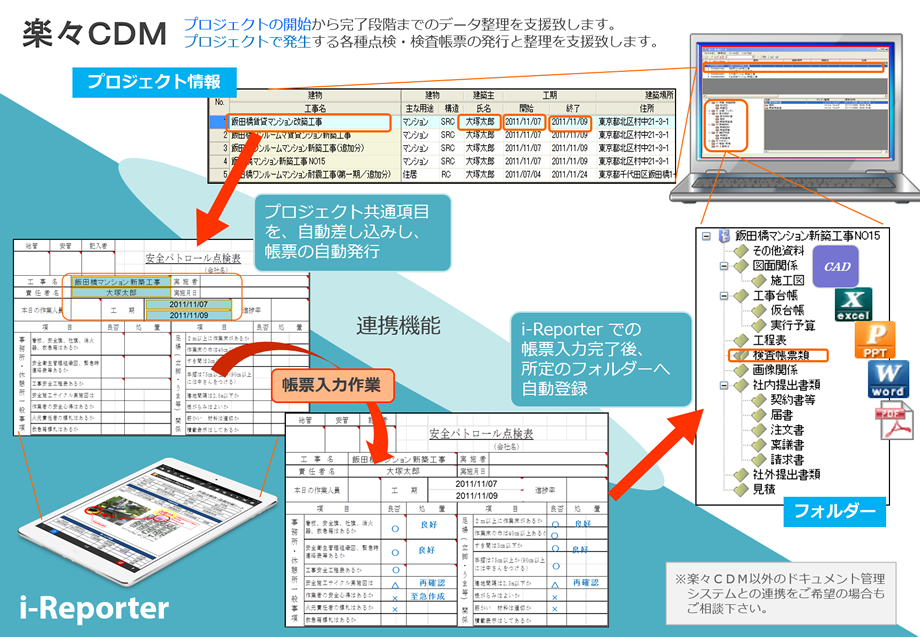Click the folder icon of 施工図

point(759,281)
